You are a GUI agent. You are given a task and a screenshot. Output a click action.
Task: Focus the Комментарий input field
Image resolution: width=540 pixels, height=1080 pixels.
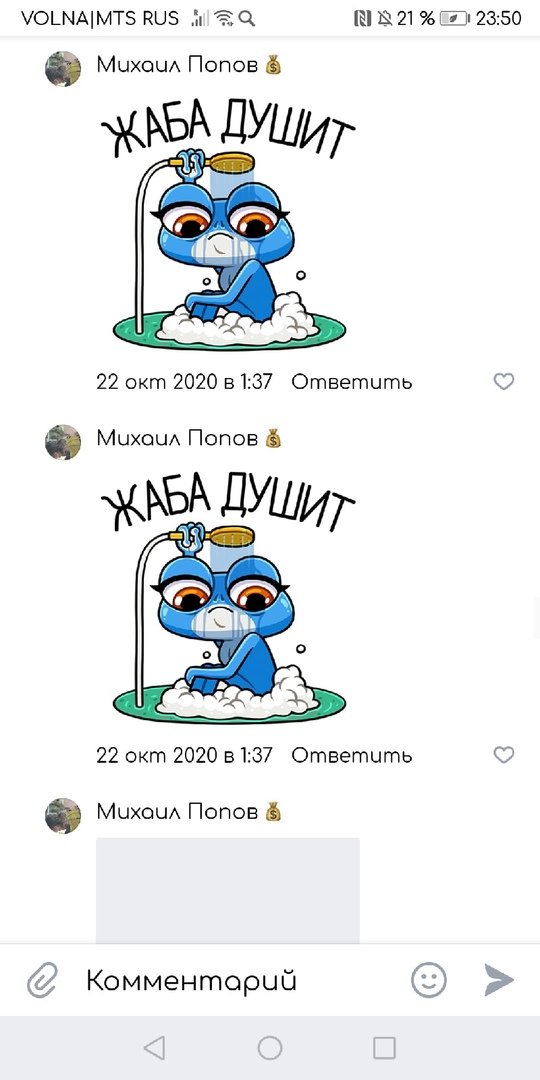[x=234, y=979]
